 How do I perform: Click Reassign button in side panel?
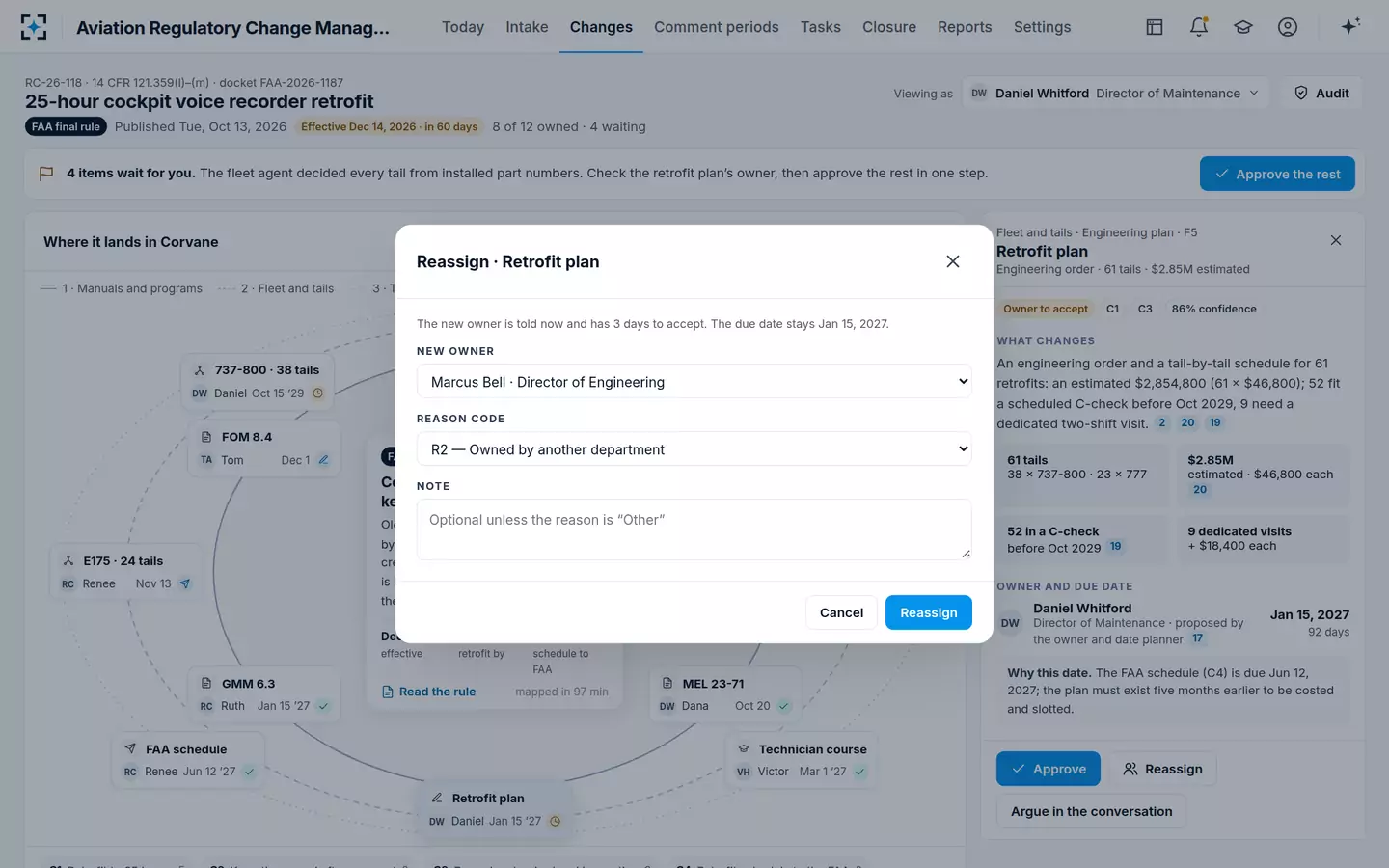tap(1162, 769)
